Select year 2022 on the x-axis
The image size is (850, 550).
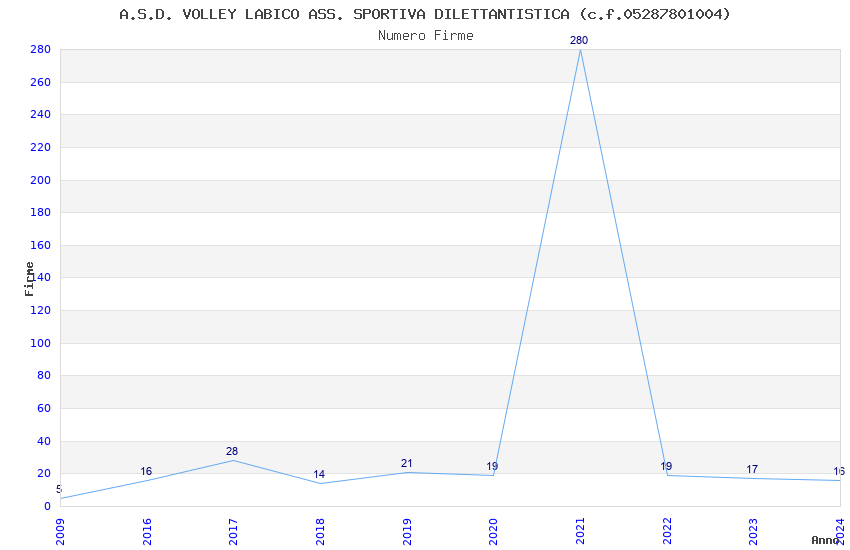click(667, 532)
